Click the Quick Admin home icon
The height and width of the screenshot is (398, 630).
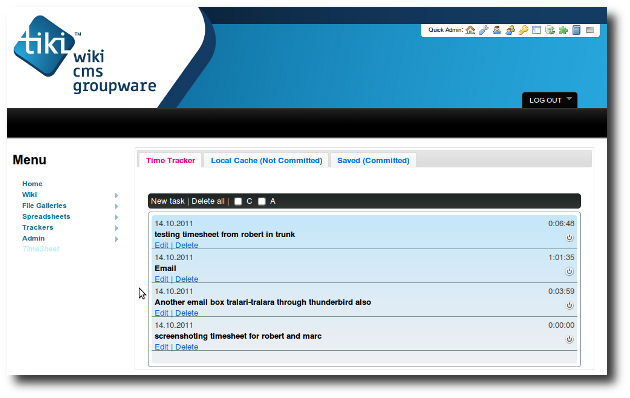(x=470, y=30)
